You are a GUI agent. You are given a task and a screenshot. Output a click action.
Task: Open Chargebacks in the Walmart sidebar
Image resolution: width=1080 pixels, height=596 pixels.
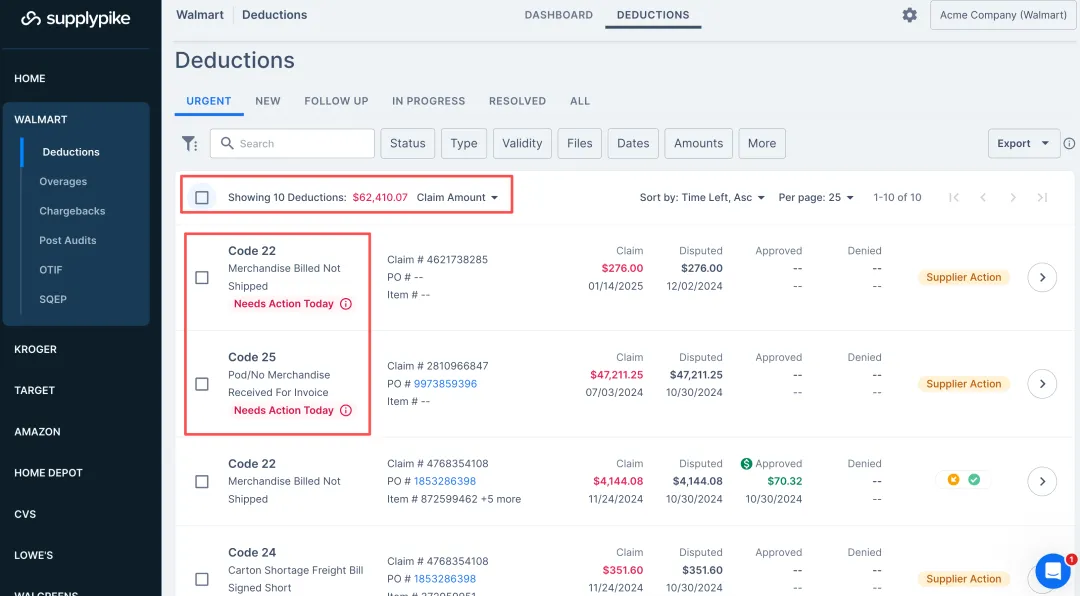click(x=72, y=211)
